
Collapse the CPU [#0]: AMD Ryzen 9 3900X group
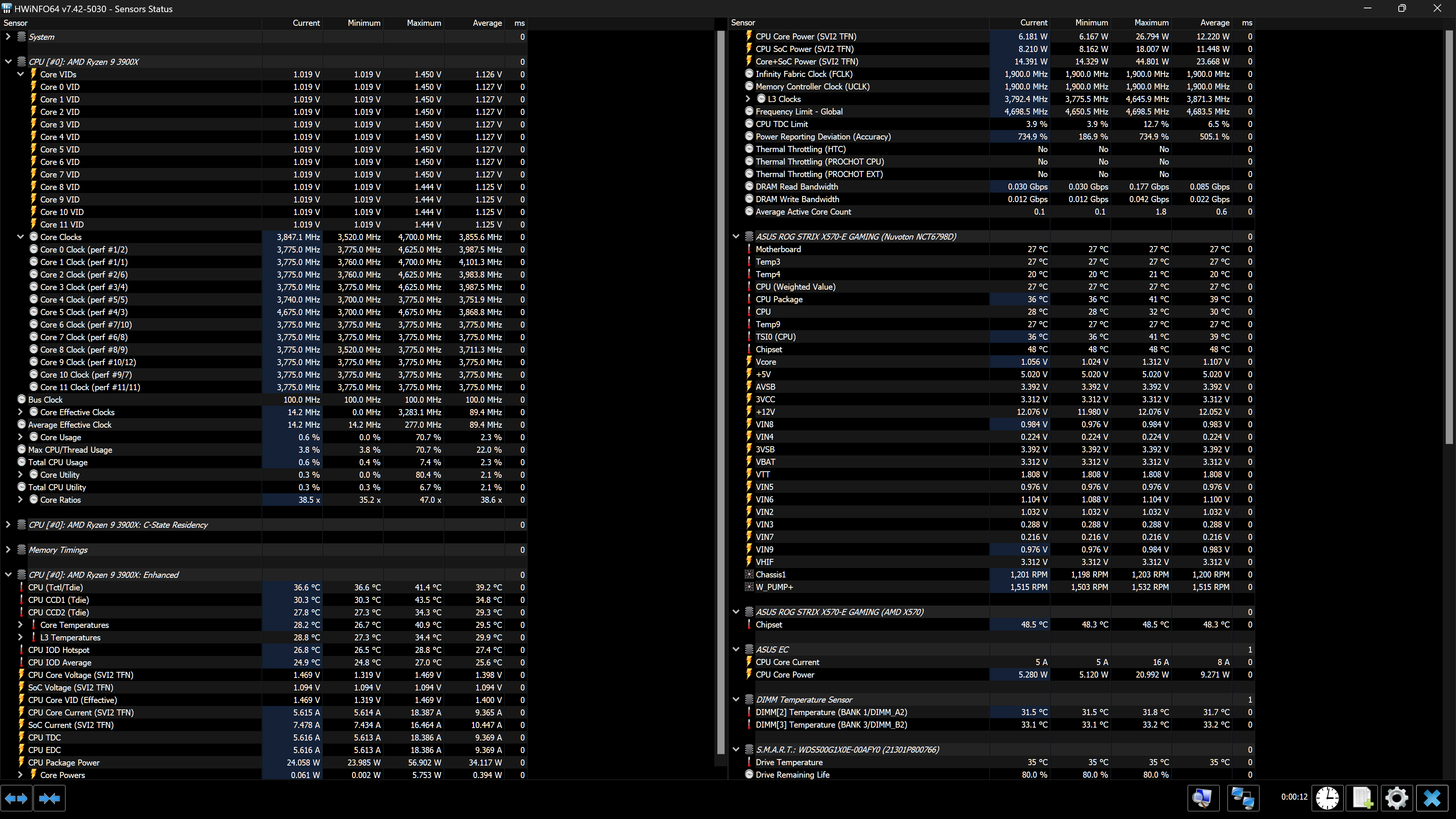coord(8,61)
